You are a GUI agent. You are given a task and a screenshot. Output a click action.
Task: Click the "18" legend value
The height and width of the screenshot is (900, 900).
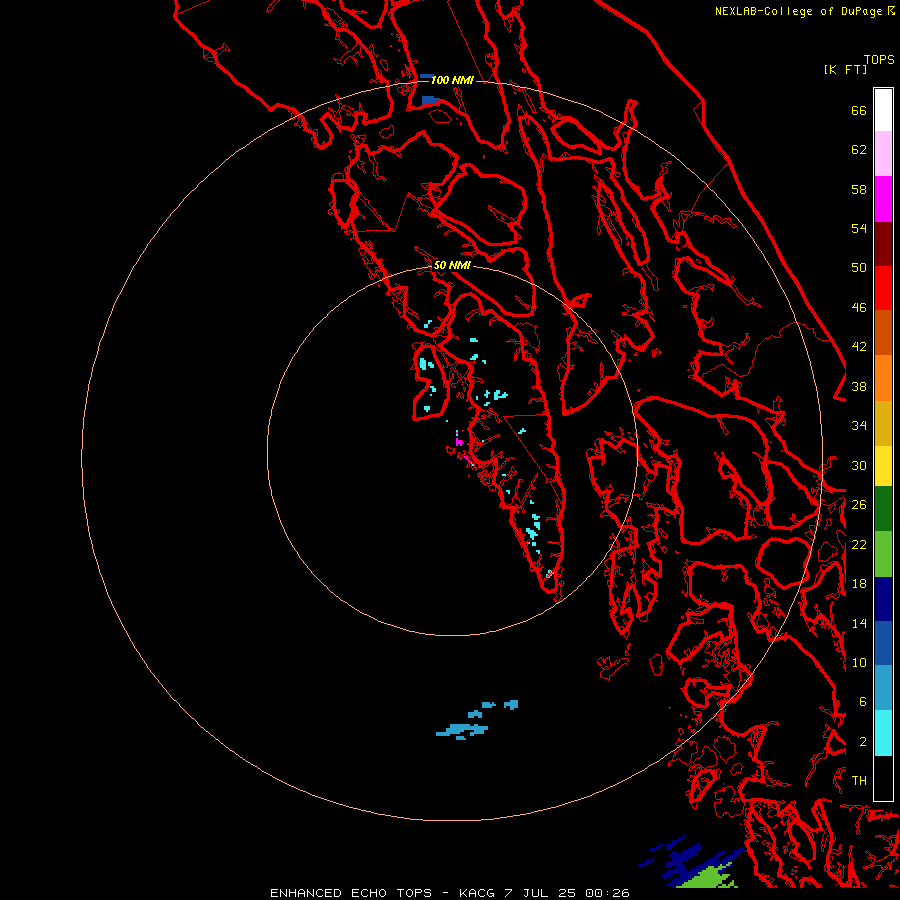point(859,584)
